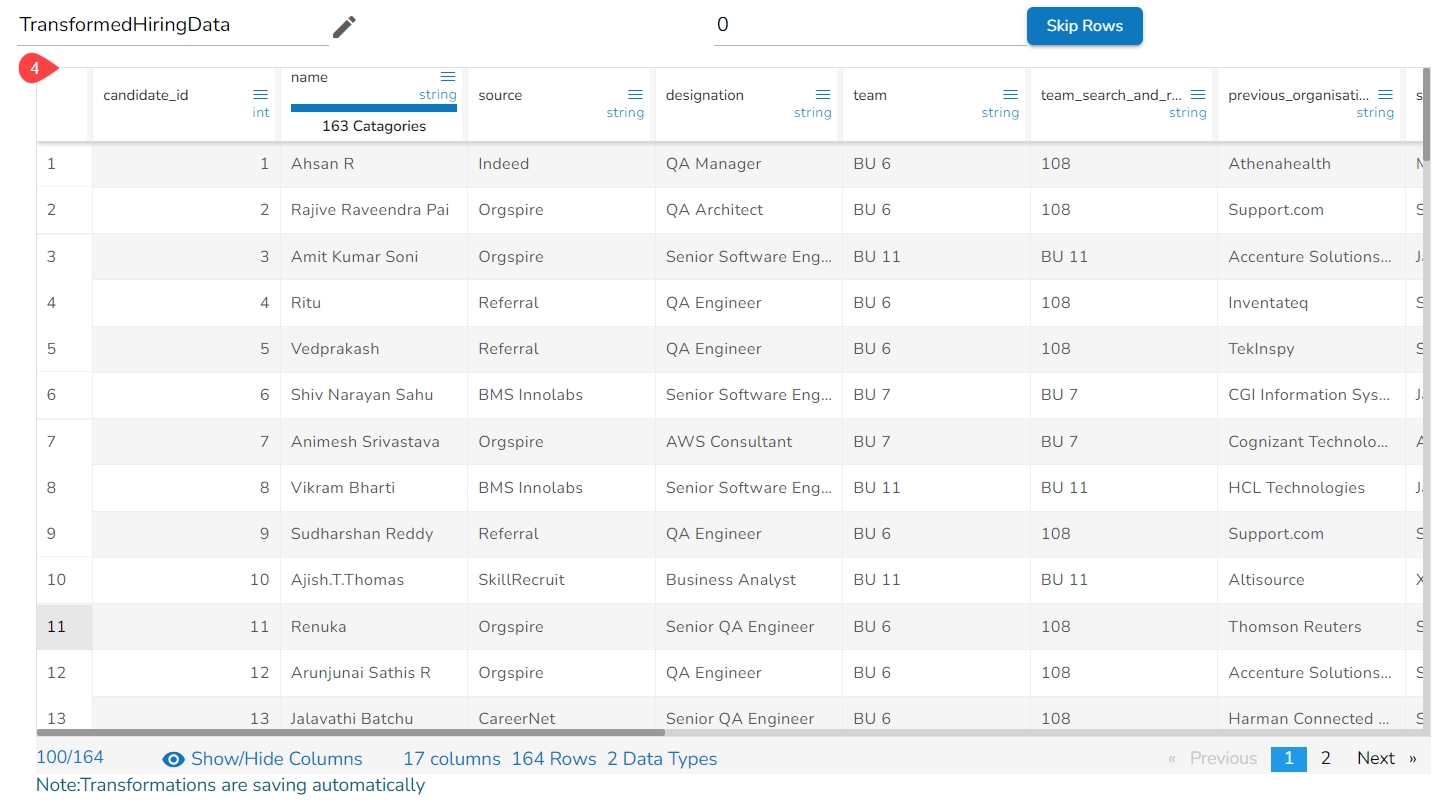1444x805 pixels.
Task: Open the candidate_id column menu icon
Action: pyautogui.click(x=260, y=95)
